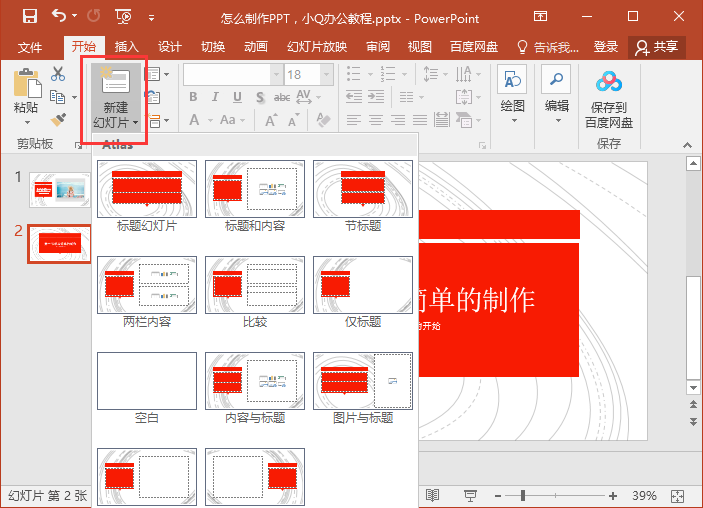Toggle Italic formatting

215,97
